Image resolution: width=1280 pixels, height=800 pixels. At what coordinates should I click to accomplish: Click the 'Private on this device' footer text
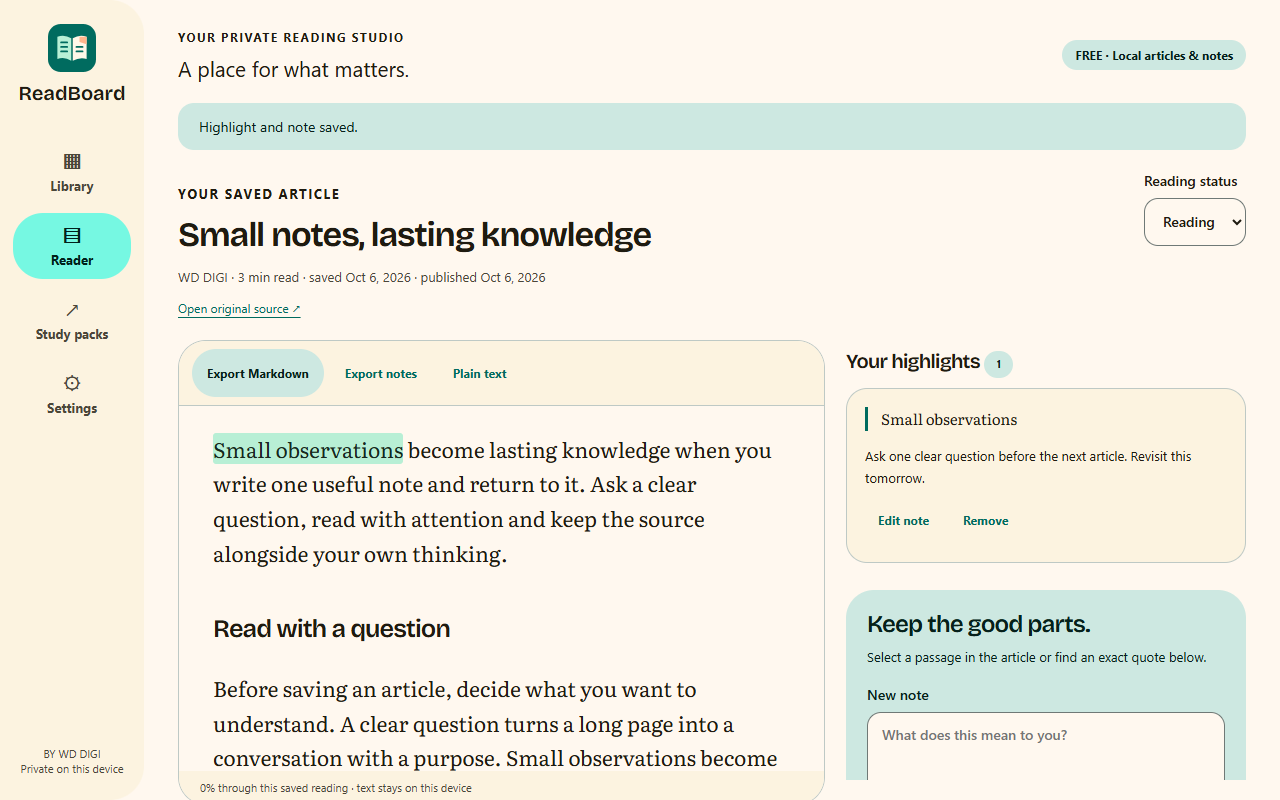pyautogui.click(x=72, y=769)
